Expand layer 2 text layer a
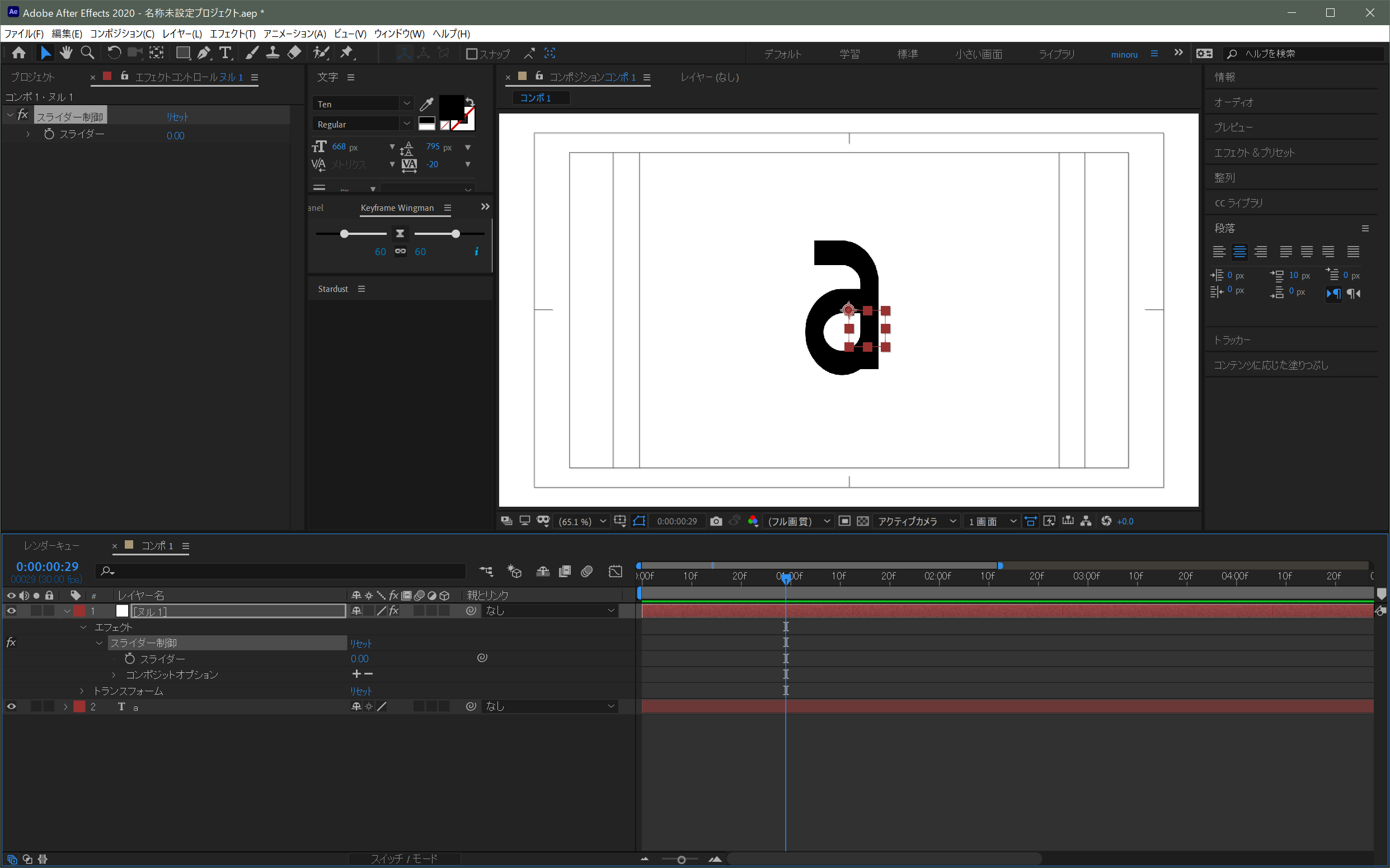Image resolution: width=1390 pixels, height=868 pixels. [65, 707]
